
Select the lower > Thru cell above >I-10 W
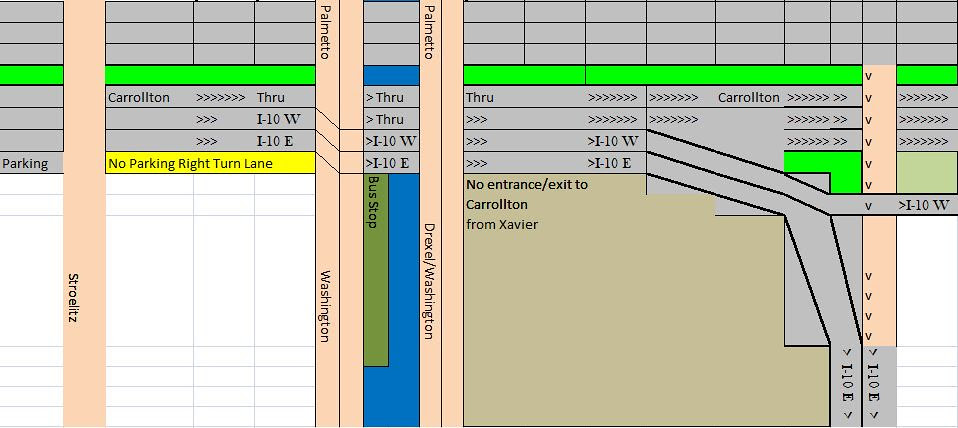[x=391, y=119]
